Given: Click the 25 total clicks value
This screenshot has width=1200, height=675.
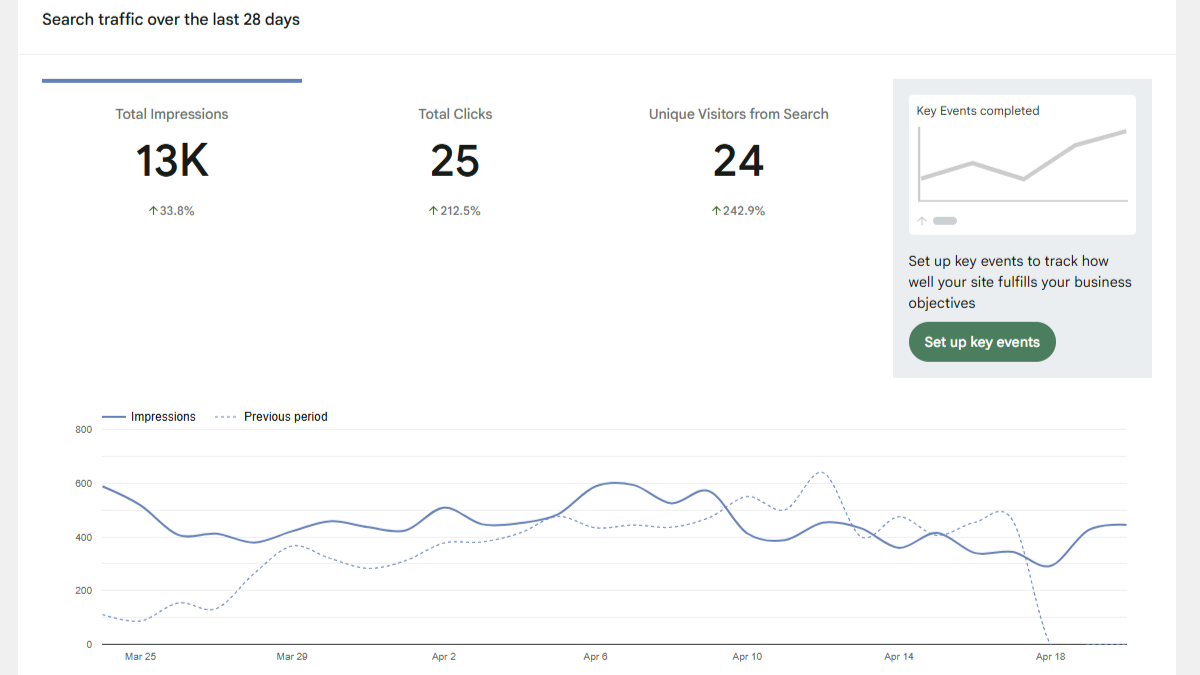Looking at the screenshot, I should [455, 161].
